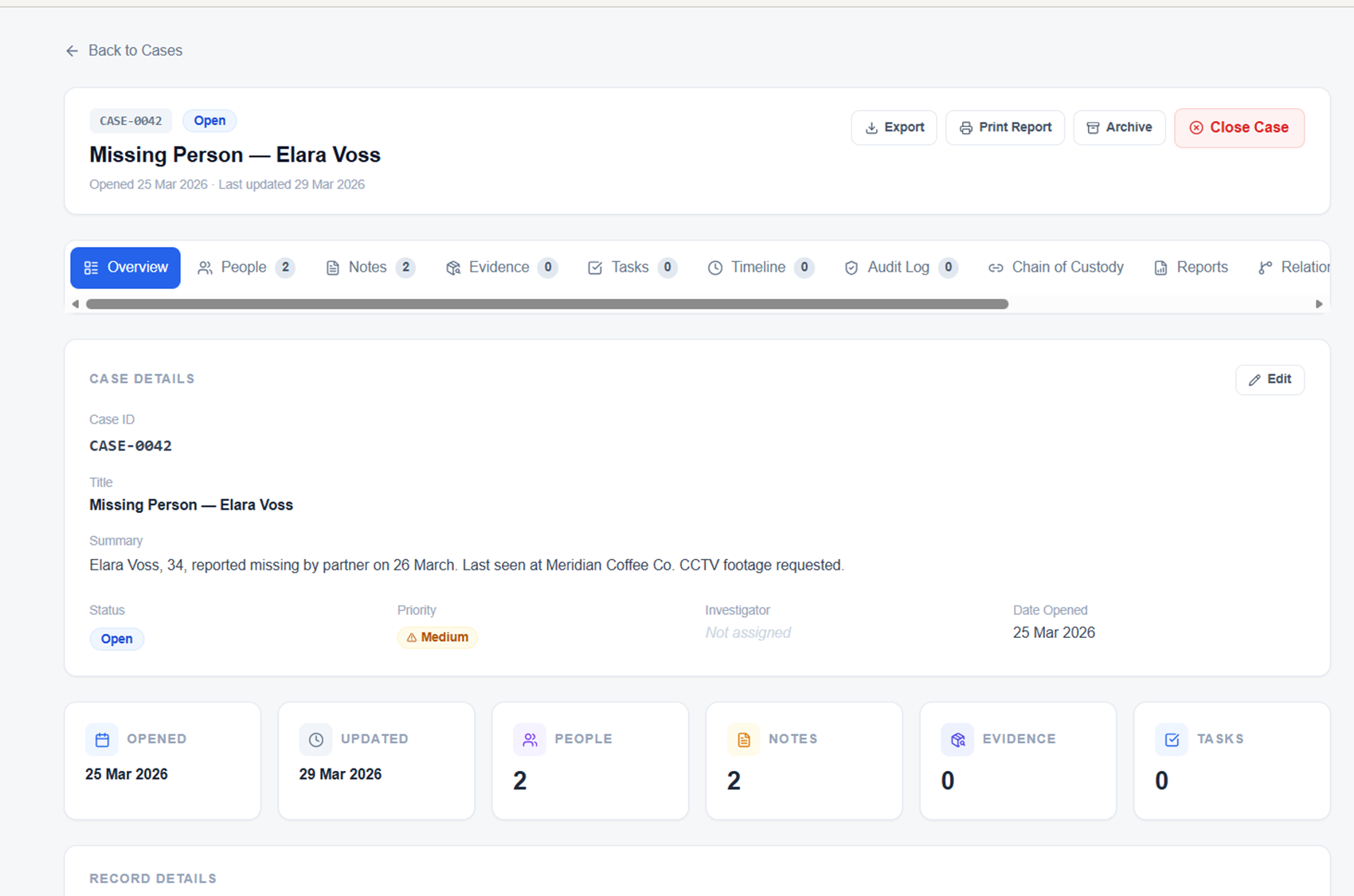Select the Audit Log tab
The width and height of the screenshot is (1354, 896).
click(899, 268)
